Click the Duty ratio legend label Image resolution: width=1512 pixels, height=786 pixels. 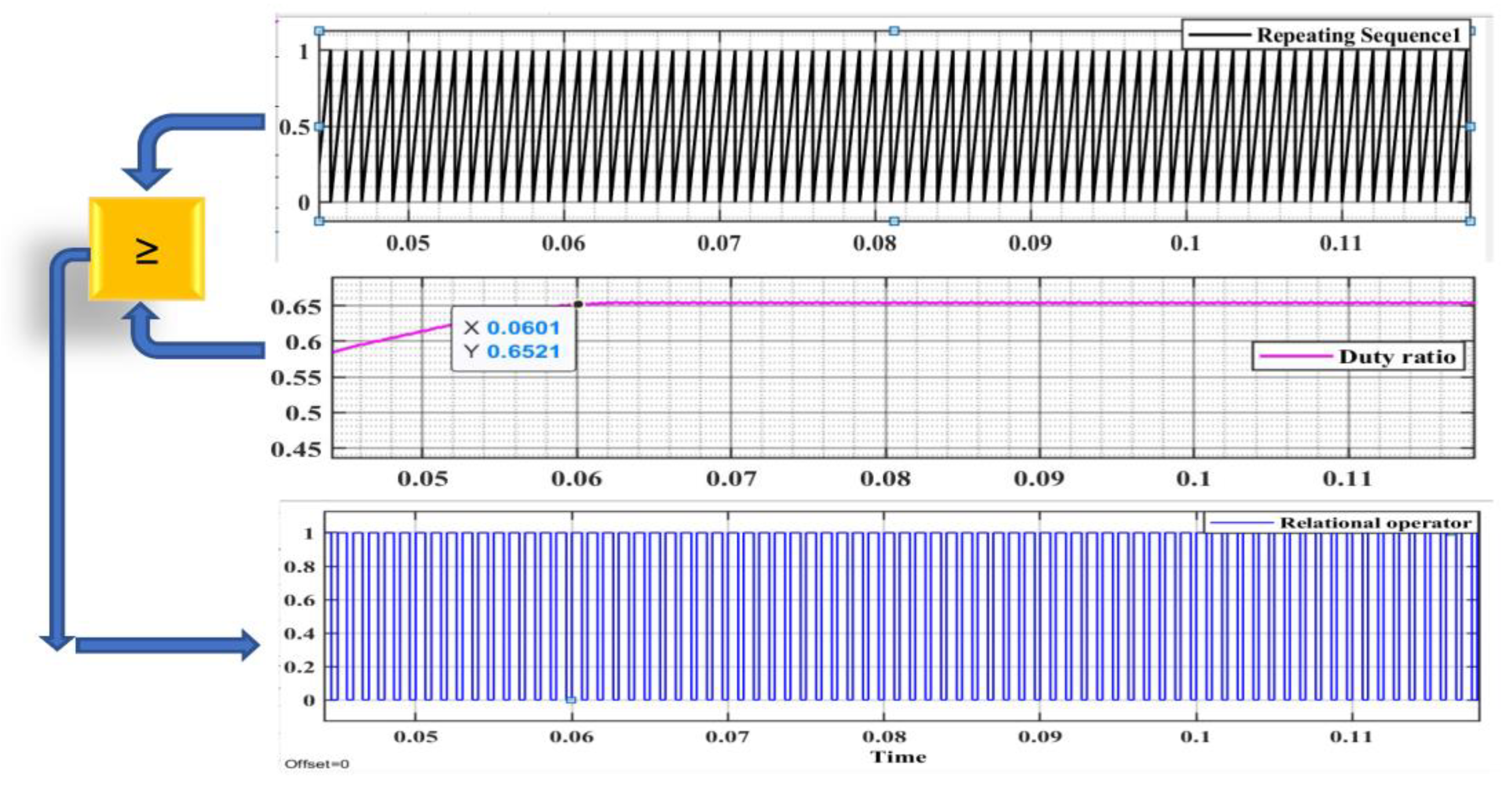click(x=1397, y=357)
